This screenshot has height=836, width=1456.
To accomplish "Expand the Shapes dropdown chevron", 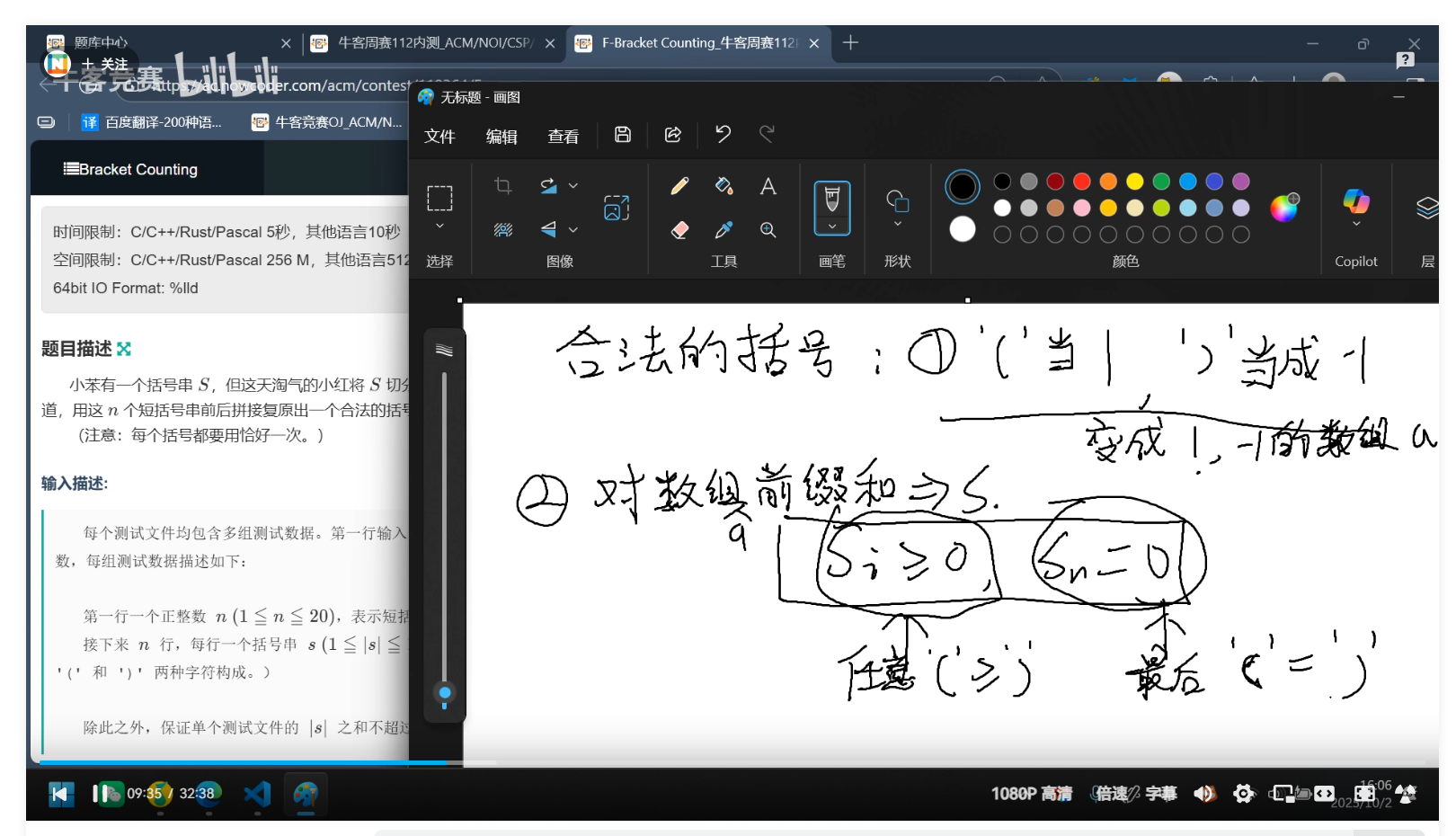I will (x=897, y=224).
